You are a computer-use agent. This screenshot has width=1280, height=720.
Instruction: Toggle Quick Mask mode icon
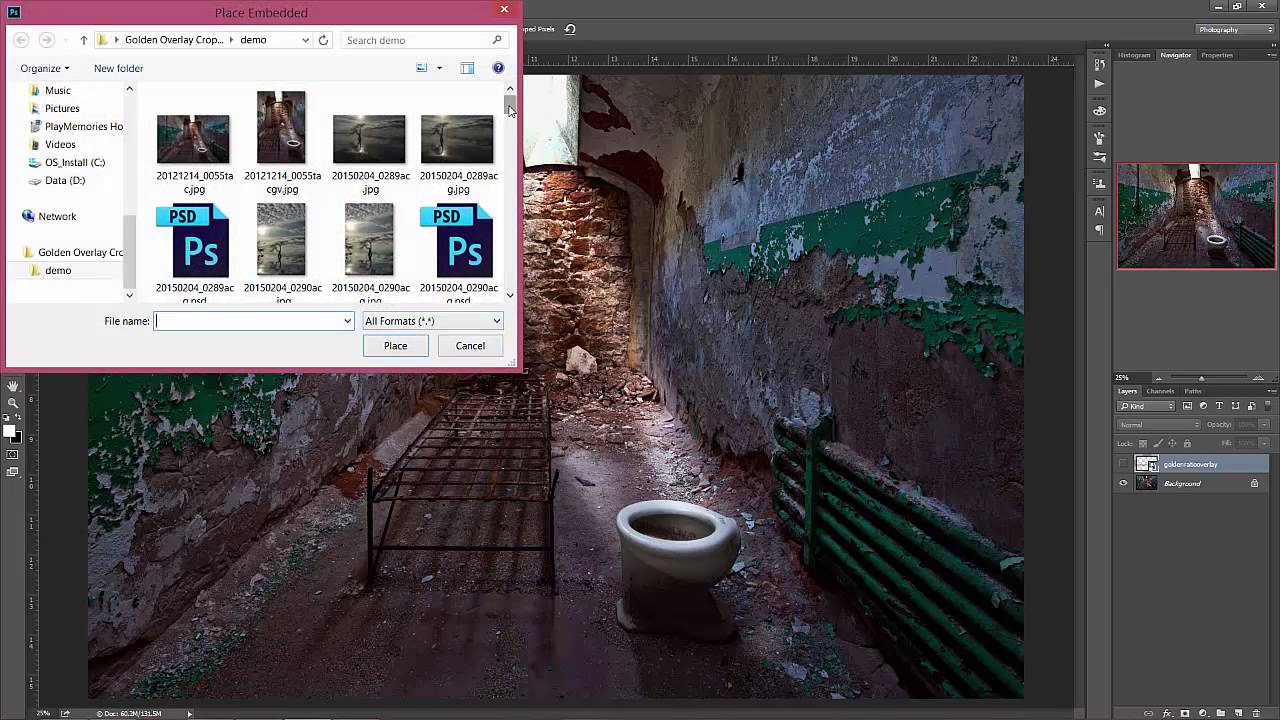coord(12,454)
